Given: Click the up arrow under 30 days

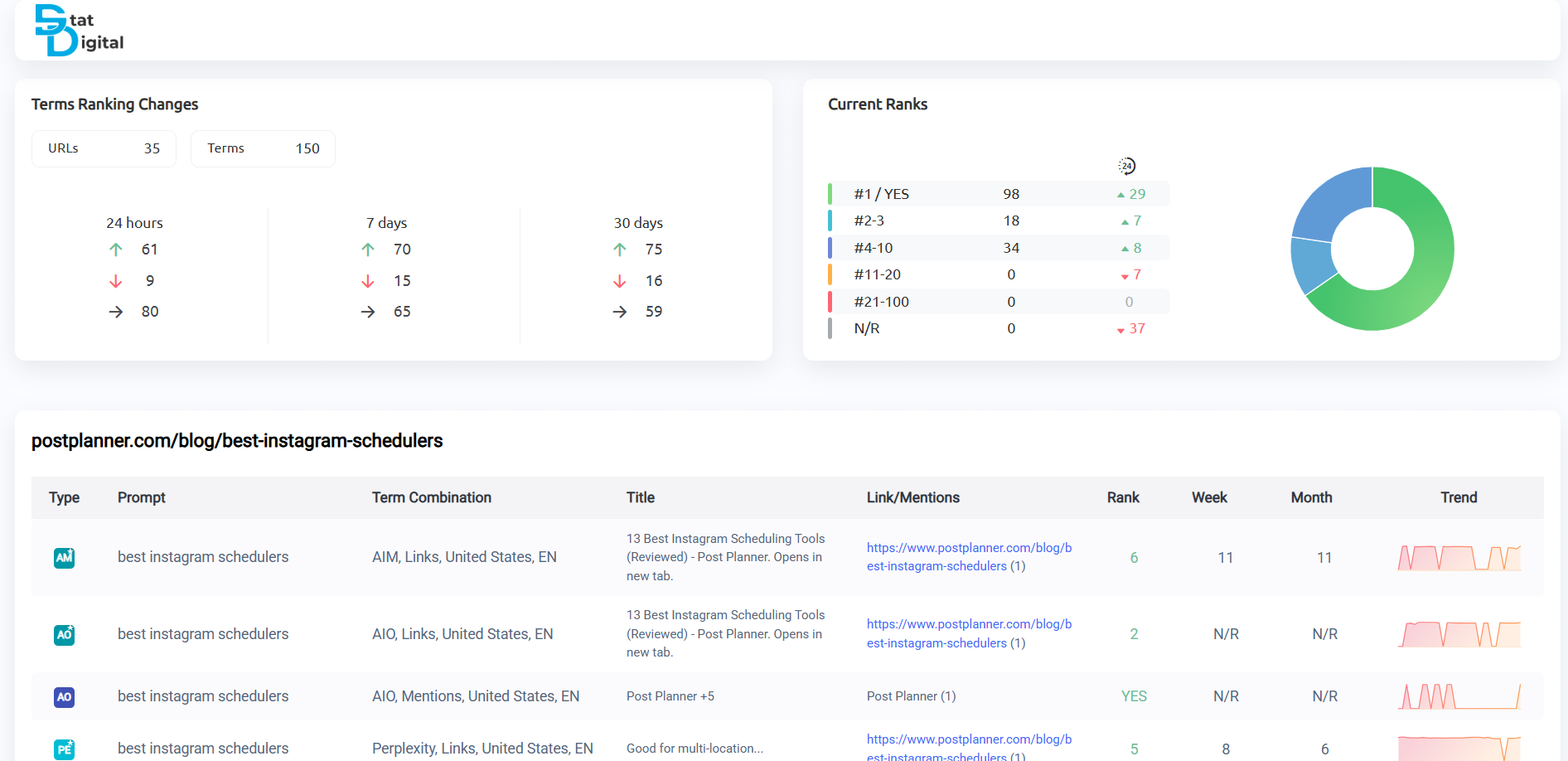Looking at the screenshot, I should click(x=620, y=250).
